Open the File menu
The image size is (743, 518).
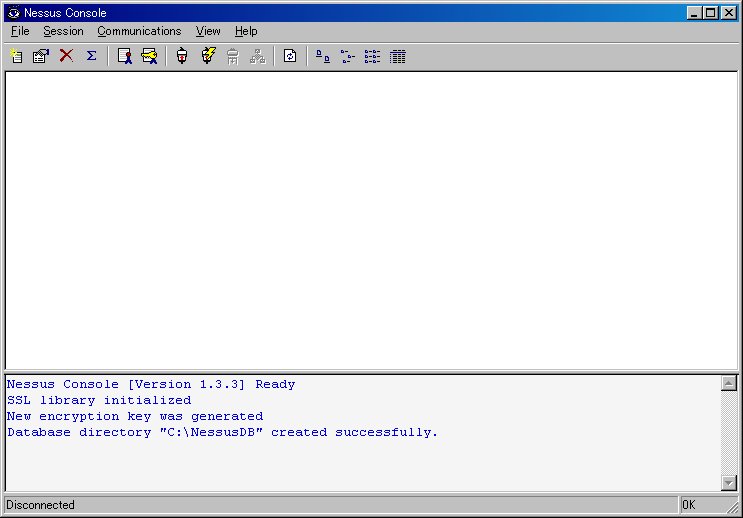click(x=20, y=31)
